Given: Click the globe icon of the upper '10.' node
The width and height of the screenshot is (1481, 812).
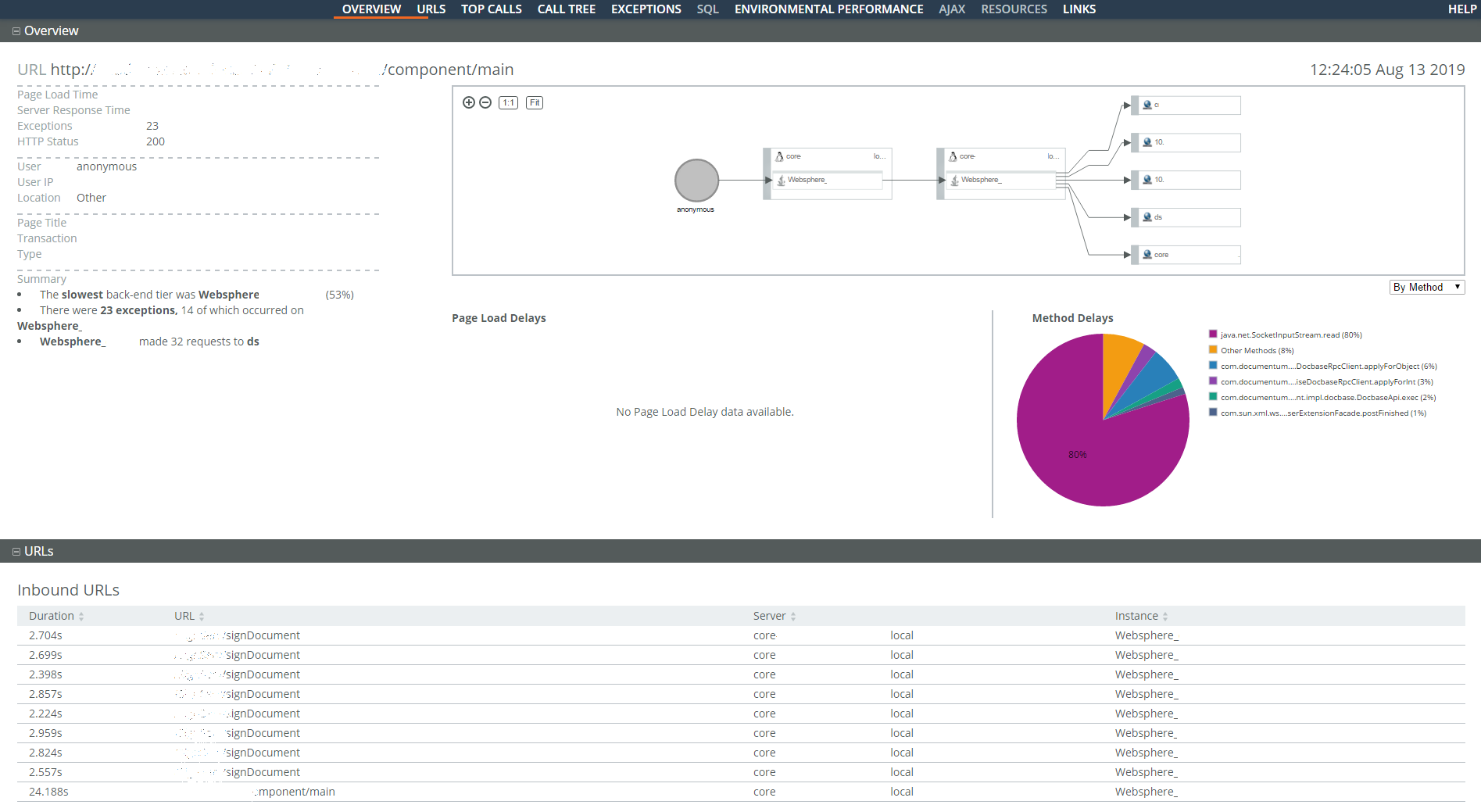Looking at the screenshot, I should pos(1147,142).
